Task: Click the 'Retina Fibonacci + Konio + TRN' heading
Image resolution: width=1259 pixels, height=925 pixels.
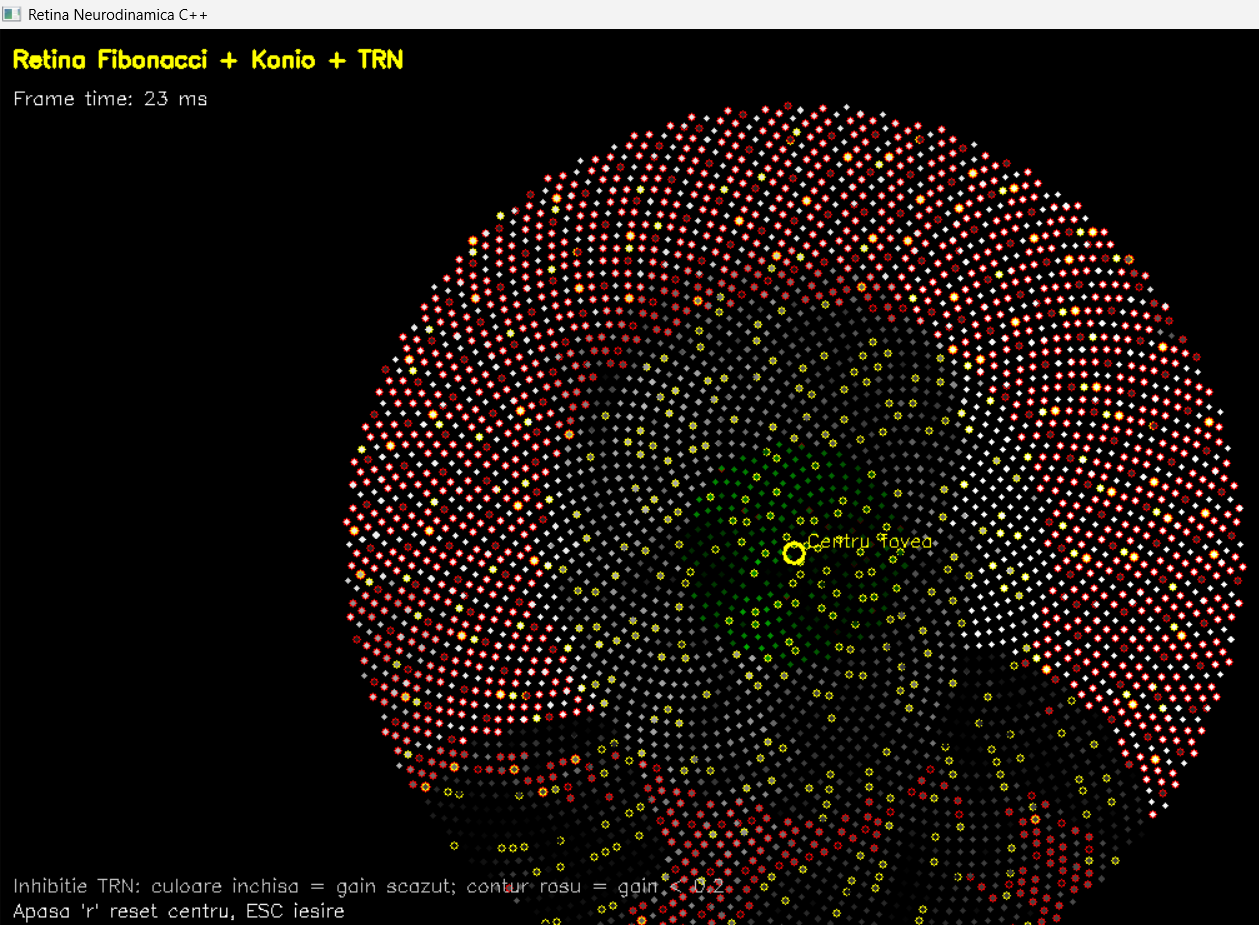Action: (x=208, y=60)
